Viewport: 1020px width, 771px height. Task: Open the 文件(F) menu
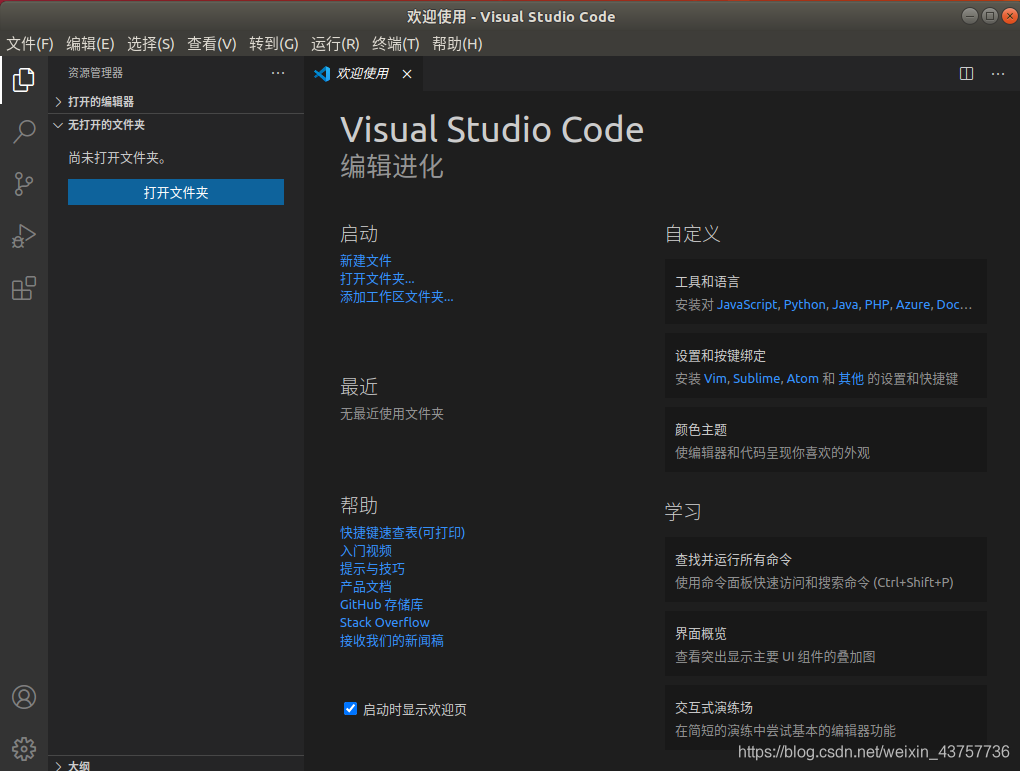pyautogui.click(x=30, y=44)
